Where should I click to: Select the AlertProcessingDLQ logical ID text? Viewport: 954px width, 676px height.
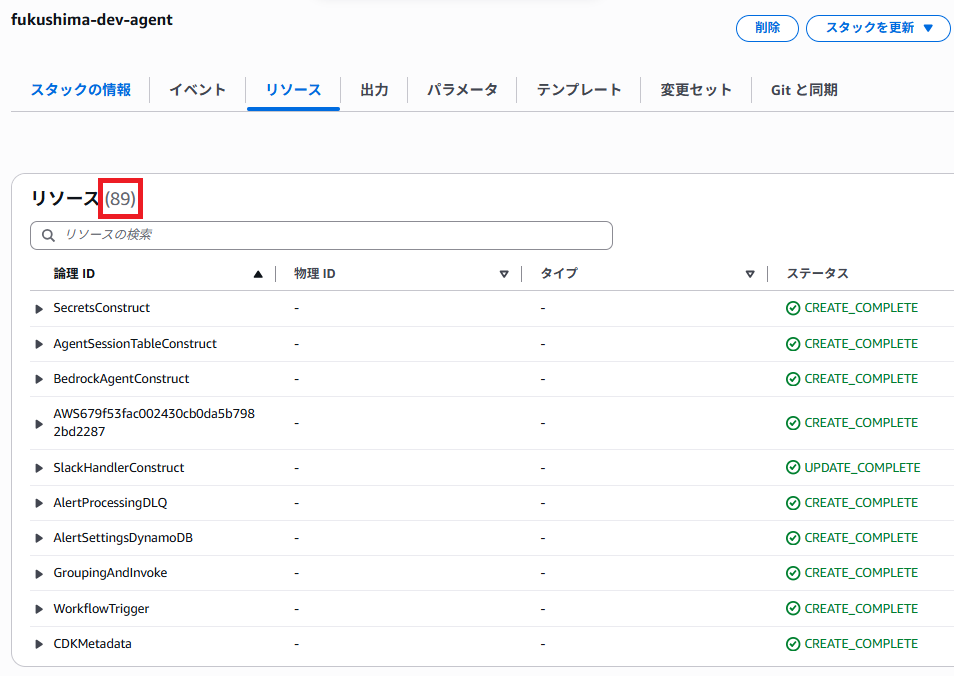[110, 503]
